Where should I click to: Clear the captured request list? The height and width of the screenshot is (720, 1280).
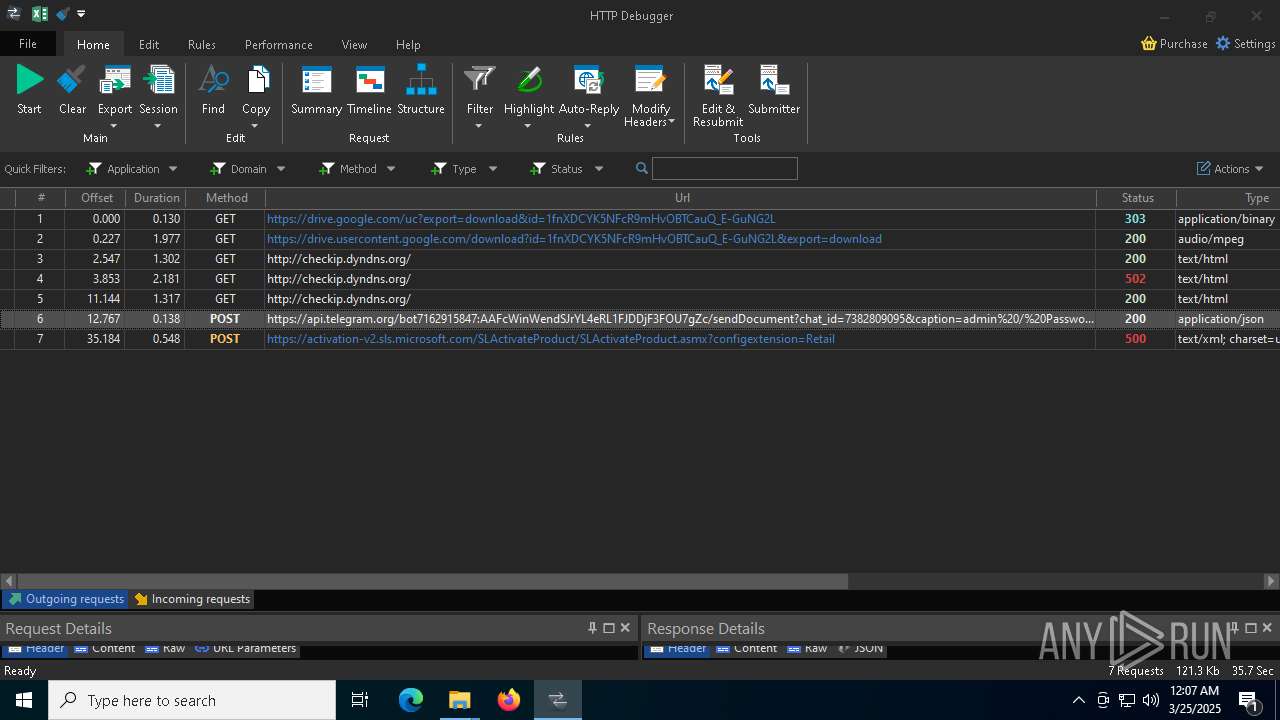(x=72, y=90)
